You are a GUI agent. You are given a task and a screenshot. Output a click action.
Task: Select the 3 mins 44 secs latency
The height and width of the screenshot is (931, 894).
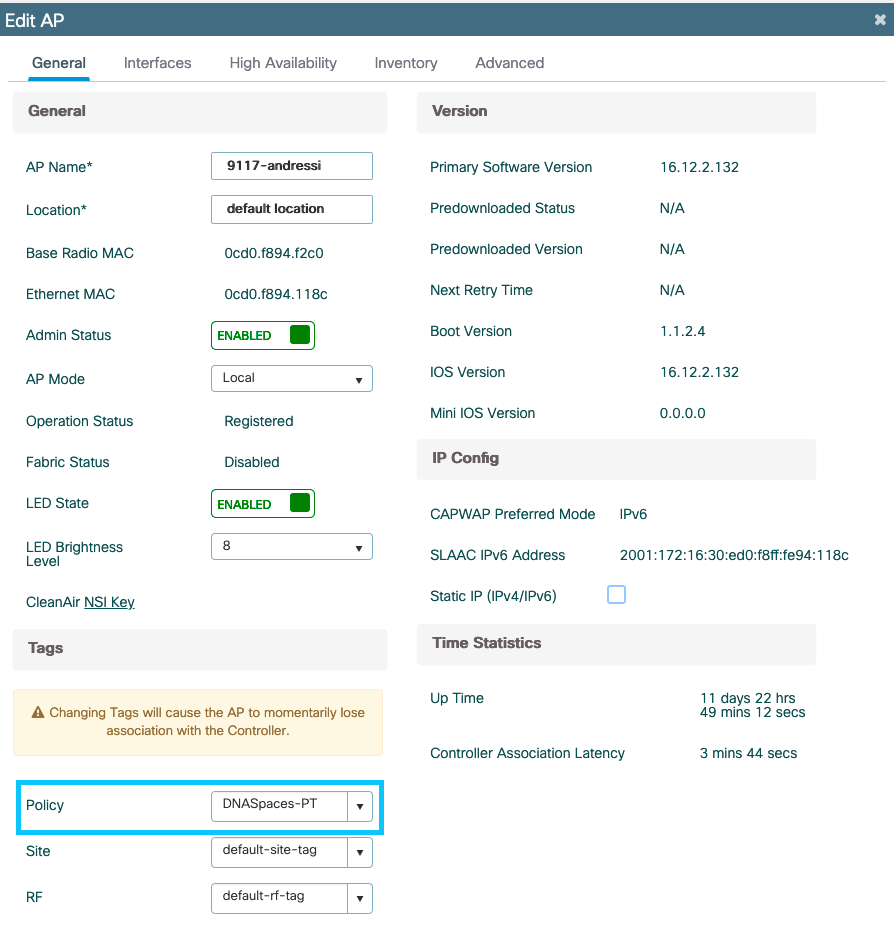click(748, 753)
